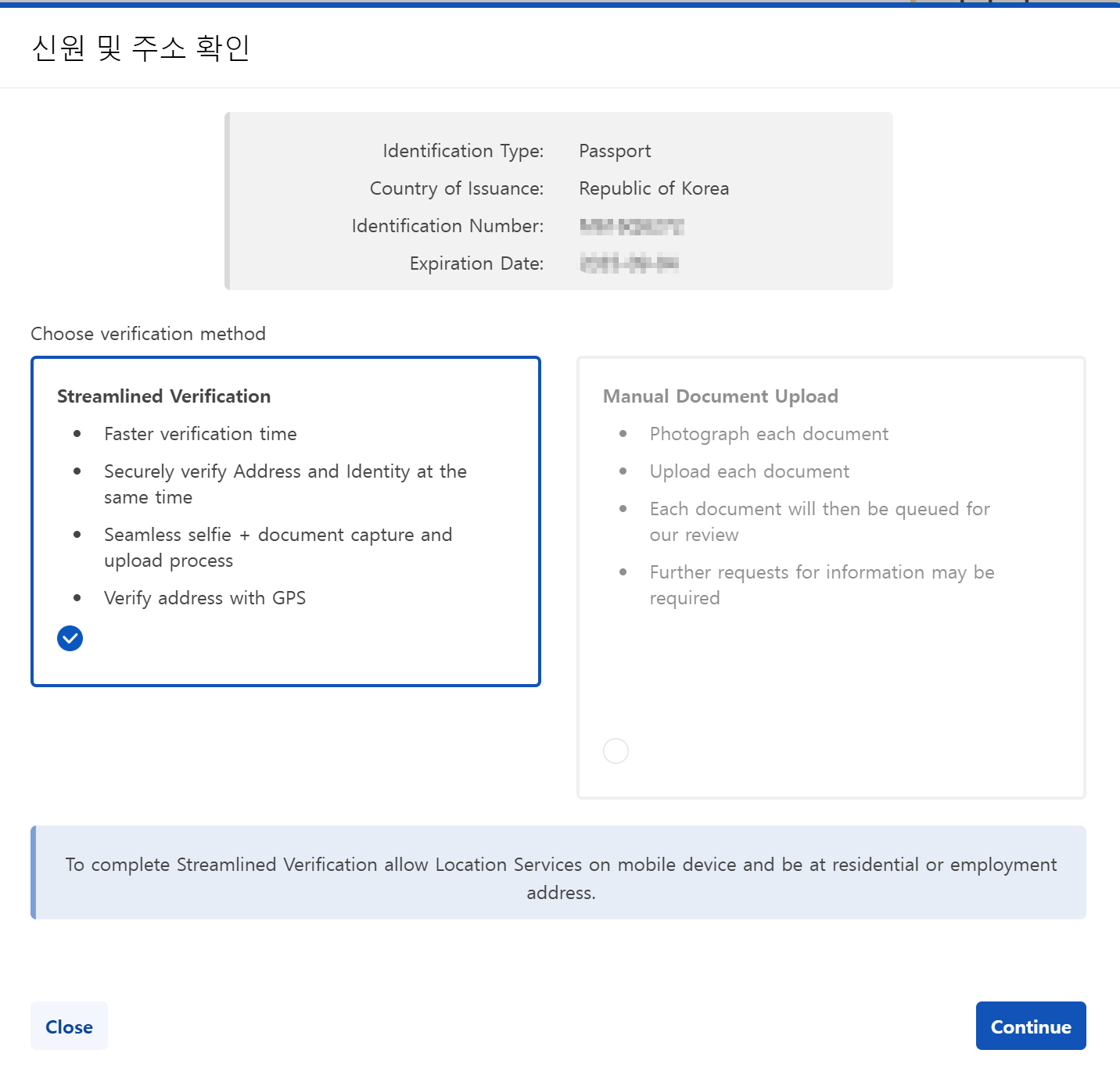Click 'Each document will then be queued' bullet

pos(820,521)
